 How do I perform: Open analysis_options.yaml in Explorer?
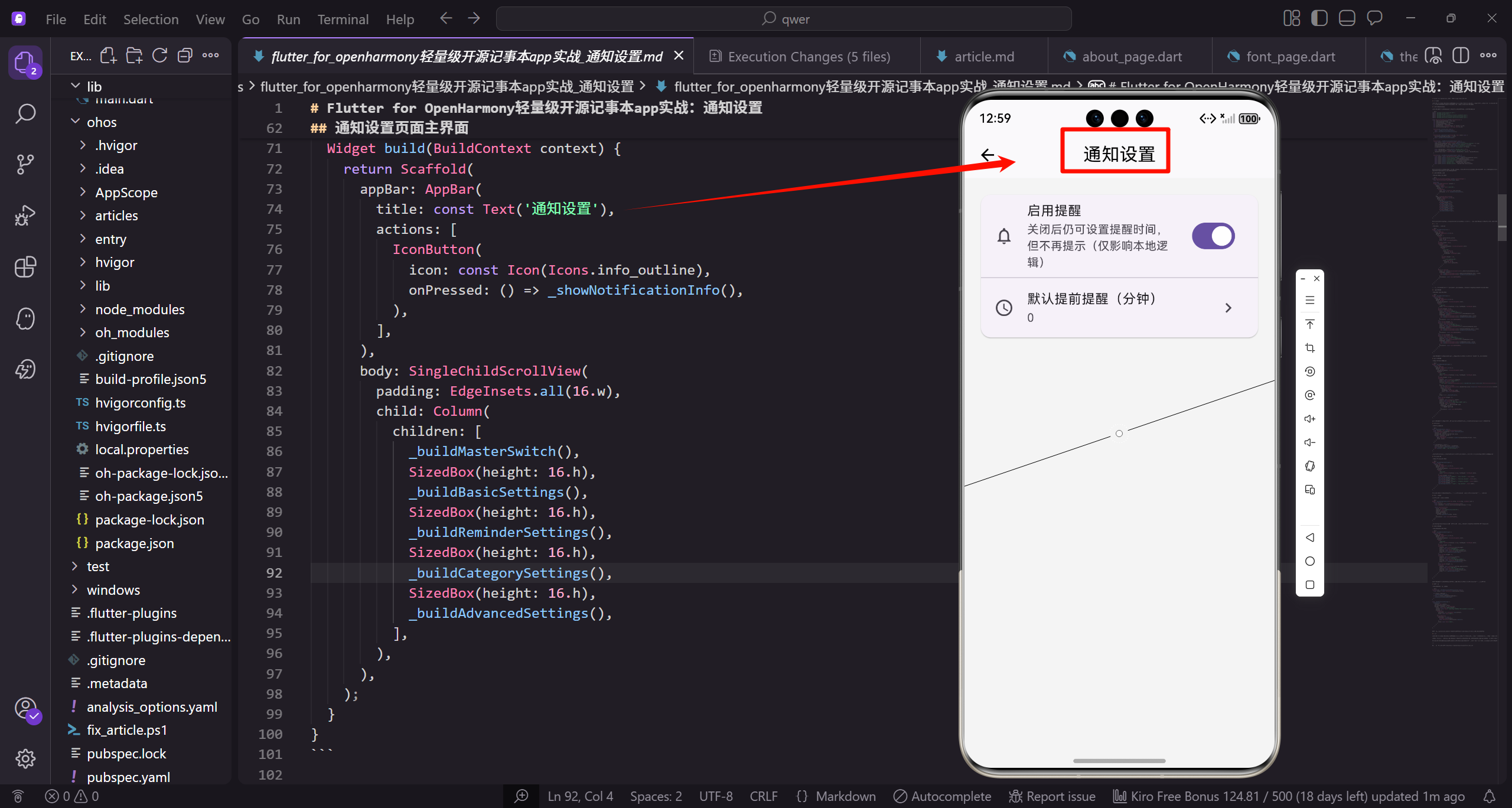point(152,706)
